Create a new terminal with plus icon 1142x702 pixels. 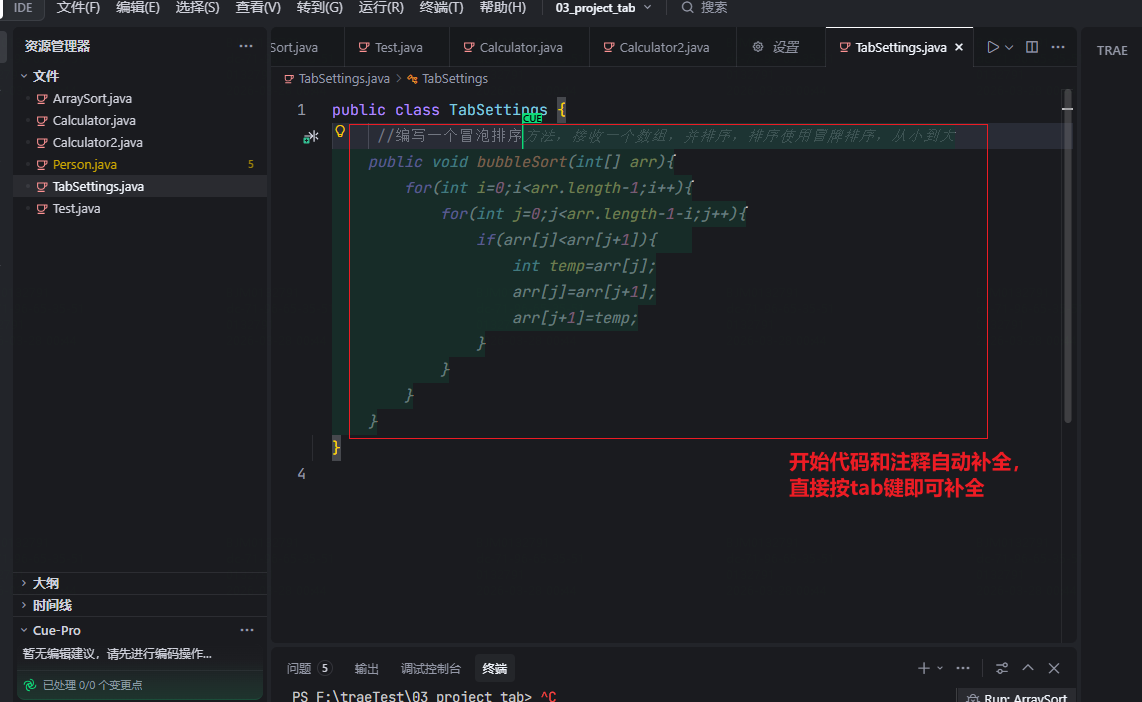(924, 668)
